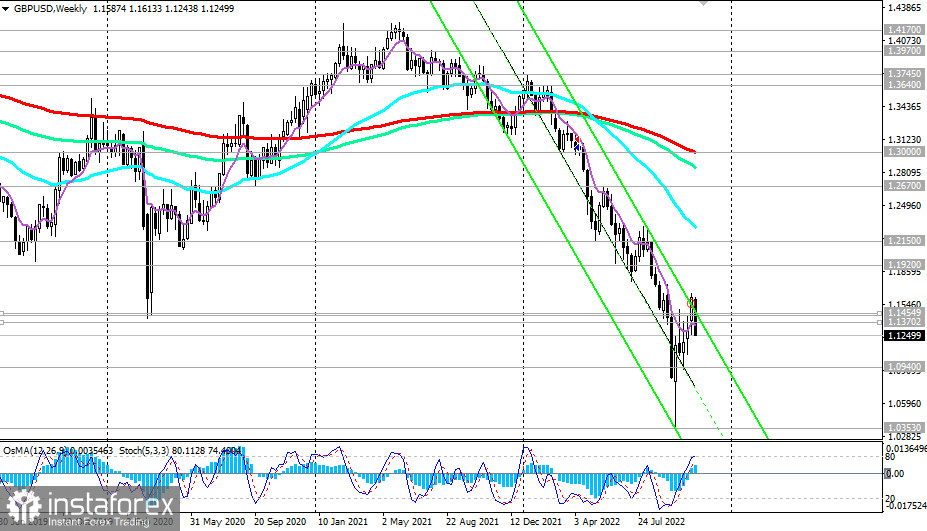This screenshot has width=927, height=531.
Task: Click the chart symbol triangle beside GBPUSD
Action: [6, 6]
